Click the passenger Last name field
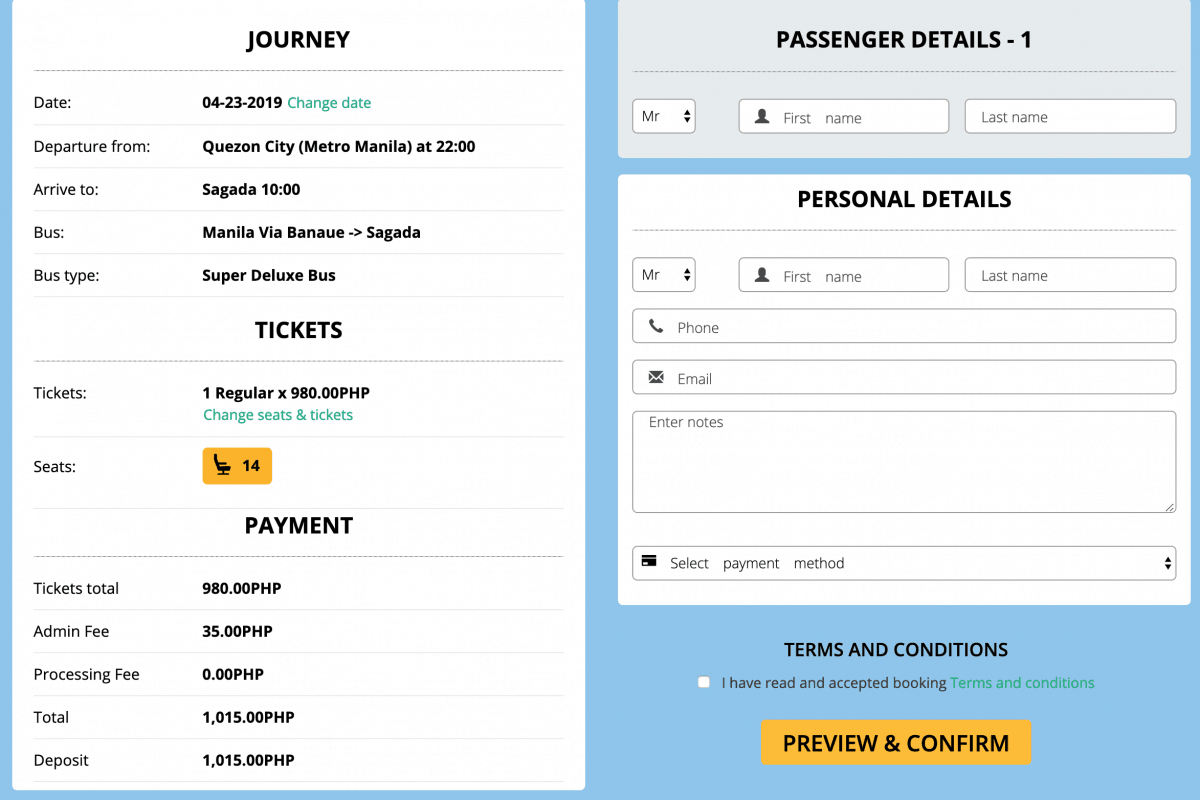Screen dimensions: 1200x800 pos(1070,117)
